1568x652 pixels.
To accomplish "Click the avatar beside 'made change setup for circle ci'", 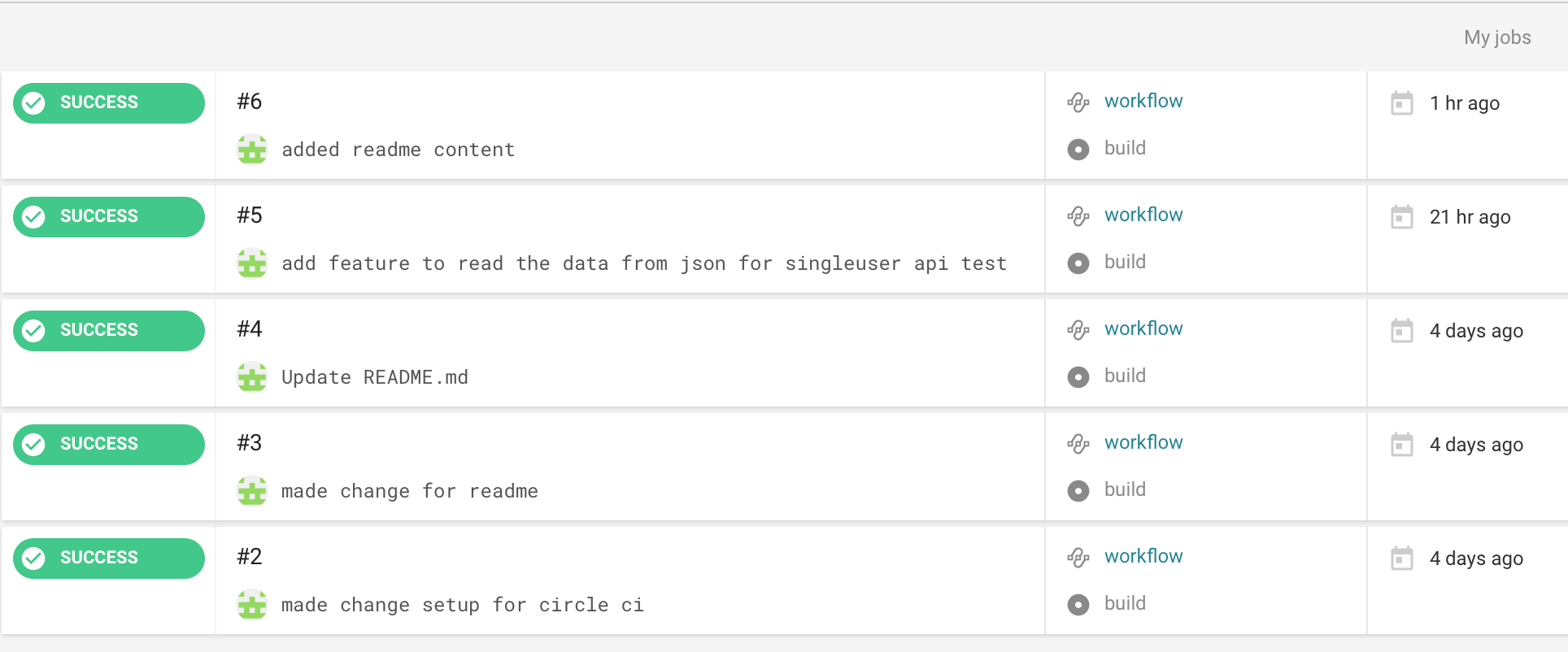I will (252, 605).
